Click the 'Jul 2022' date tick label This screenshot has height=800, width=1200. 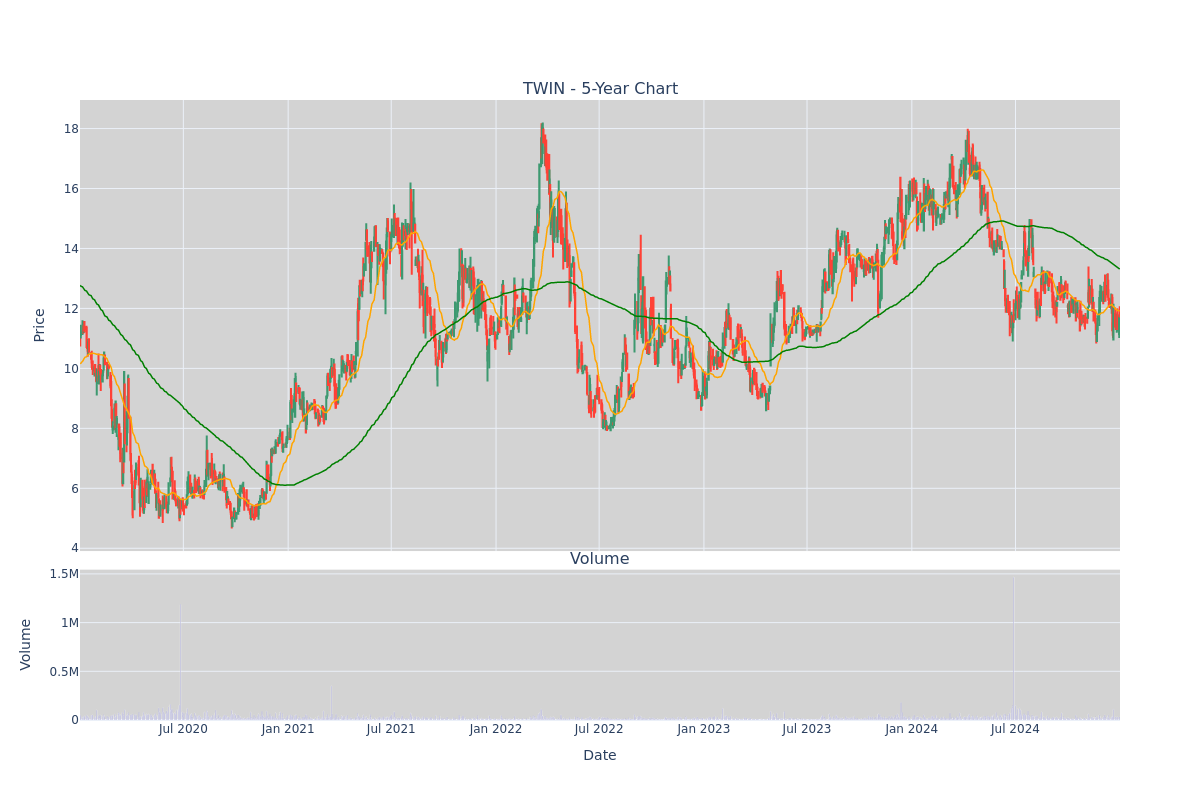(x=599, y=729)
